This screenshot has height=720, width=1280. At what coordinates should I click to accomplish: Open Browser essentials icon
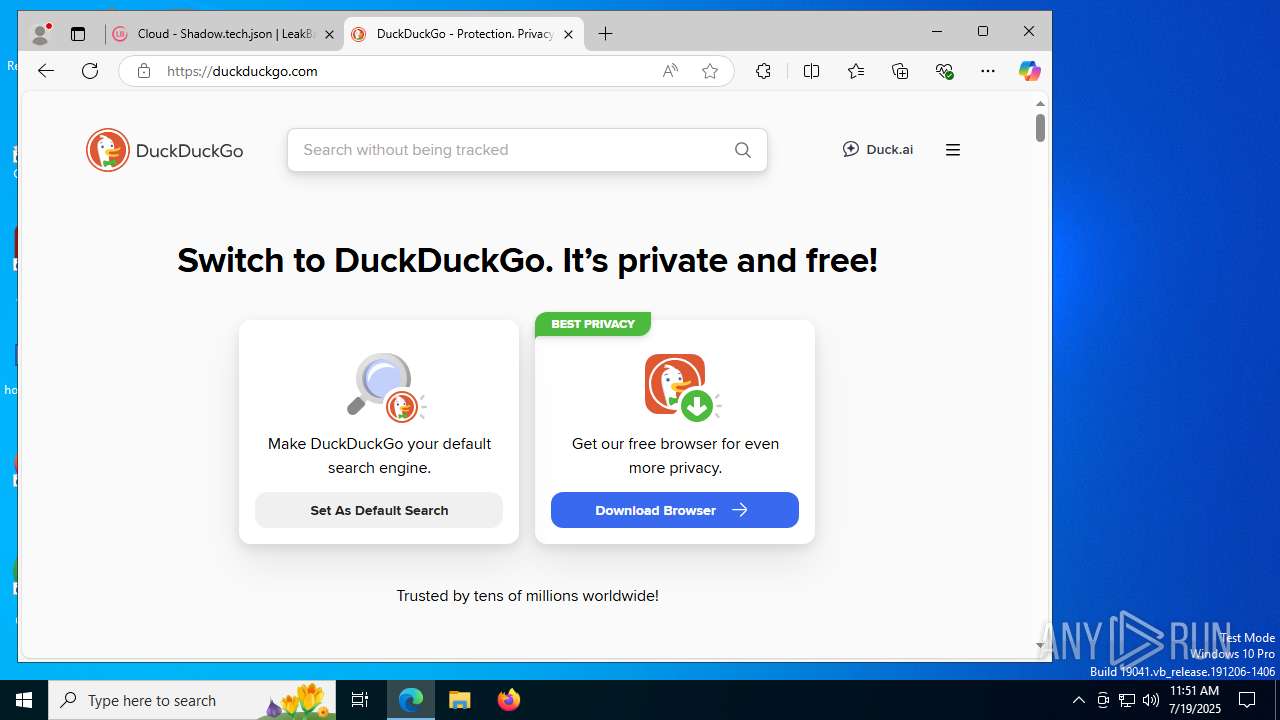(x=944, y=71)
